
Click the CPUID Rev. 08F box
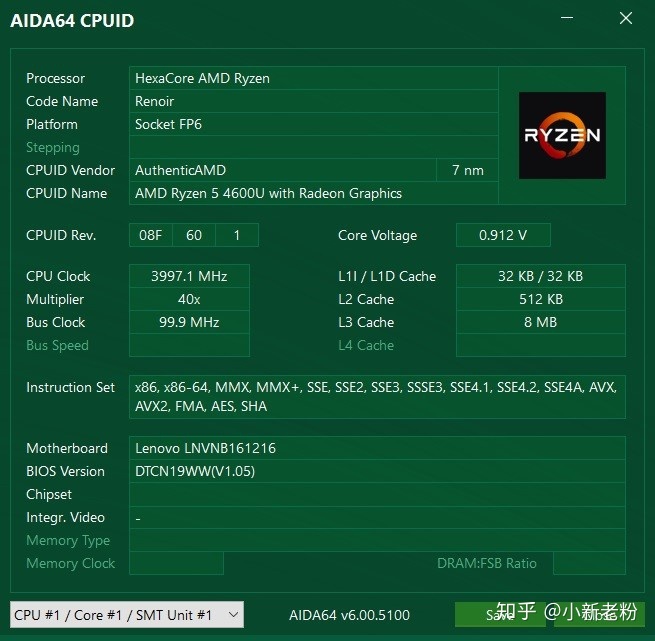151,235
